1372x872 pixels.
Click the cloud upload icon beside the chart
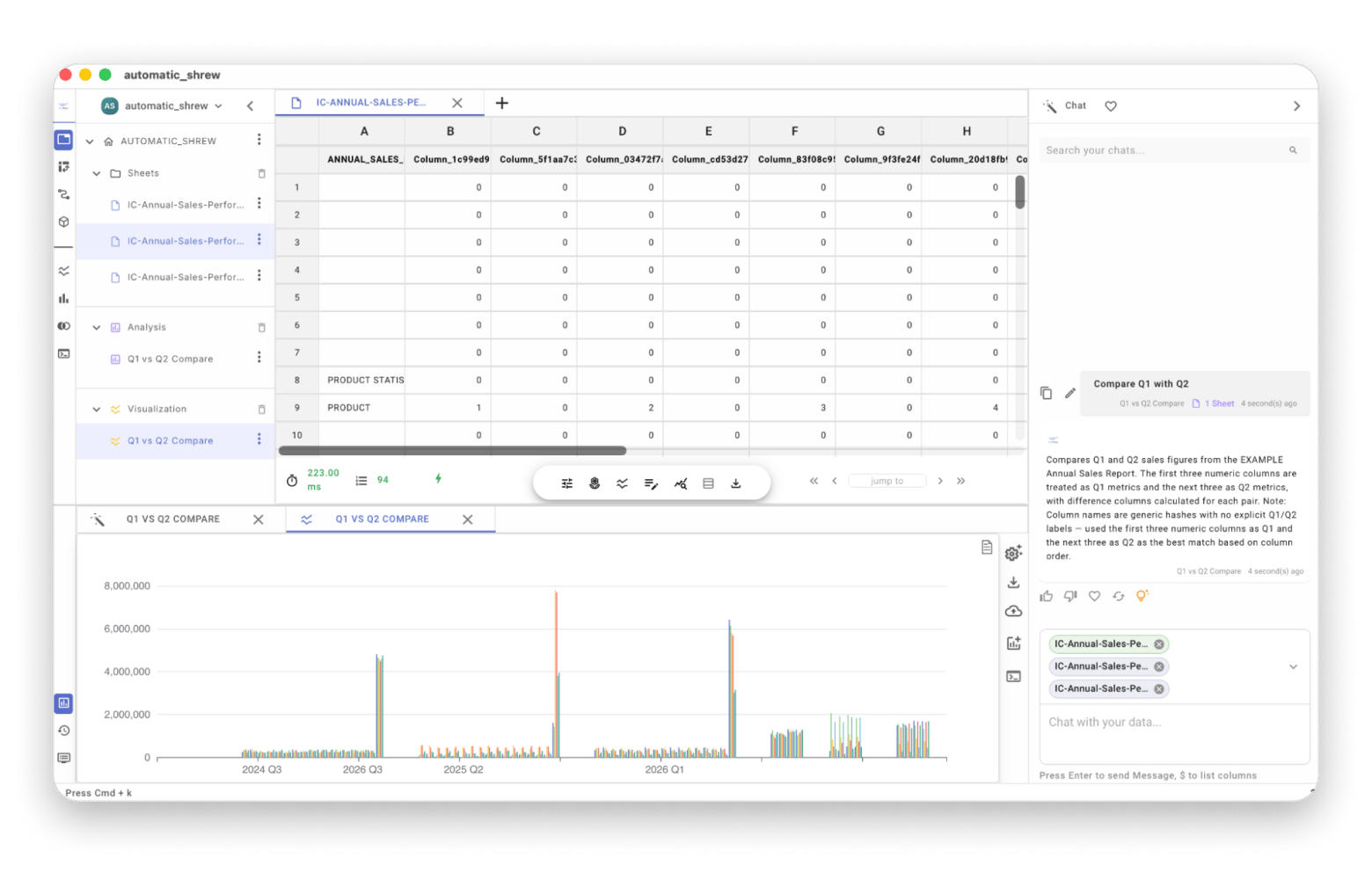(1014, 611)
